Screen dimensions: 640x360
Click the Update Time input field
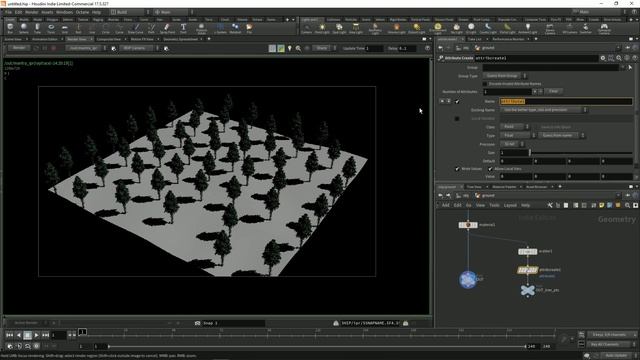coord(374,49)
